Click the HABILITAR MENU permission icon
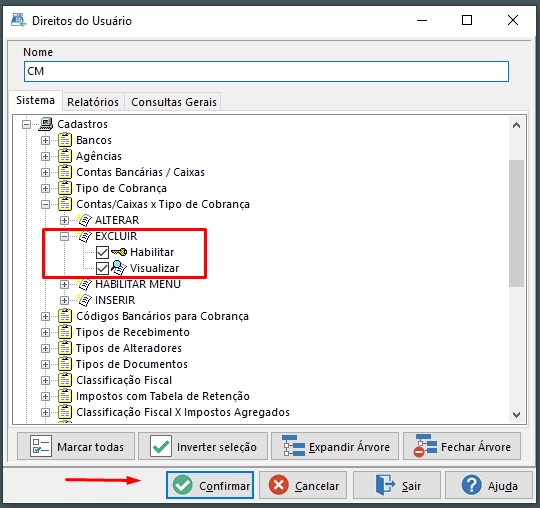540x508 pixels. click(84, 284)
